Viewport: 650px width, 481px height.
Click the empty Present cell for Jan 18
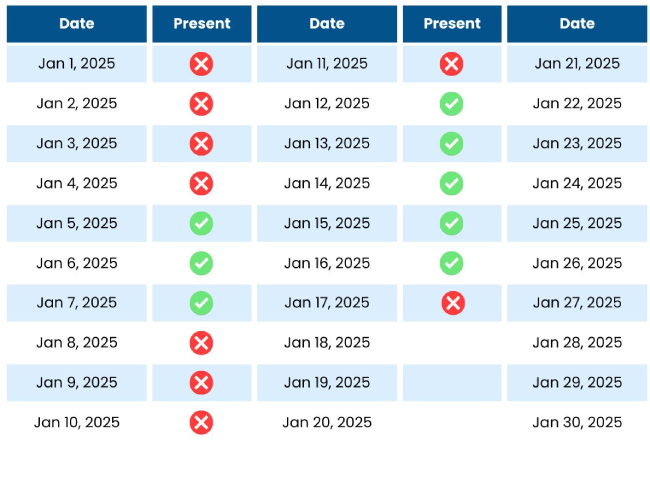click(452, 343)
